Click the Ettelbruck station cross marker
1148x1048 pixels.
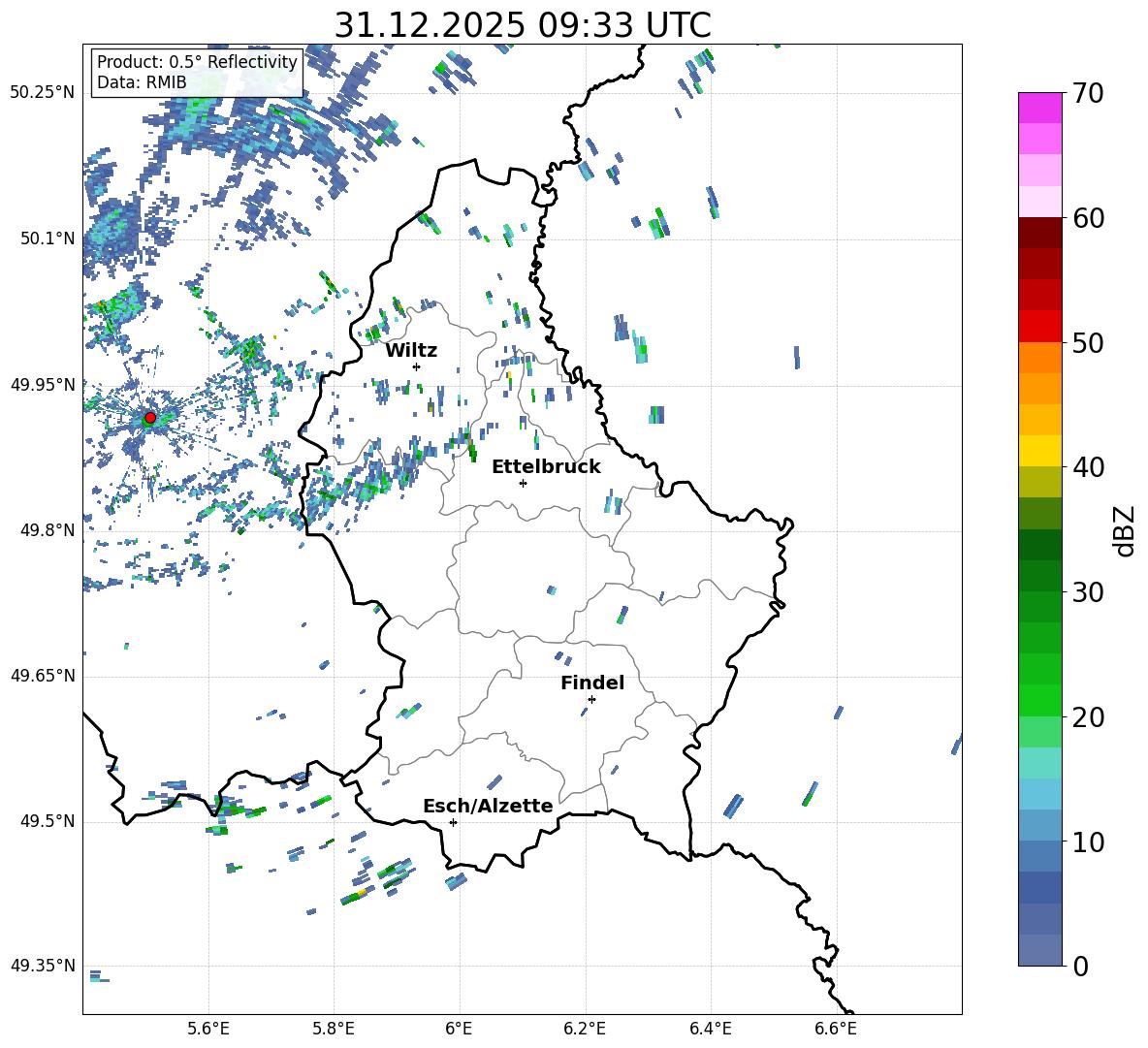pos(523,483)
